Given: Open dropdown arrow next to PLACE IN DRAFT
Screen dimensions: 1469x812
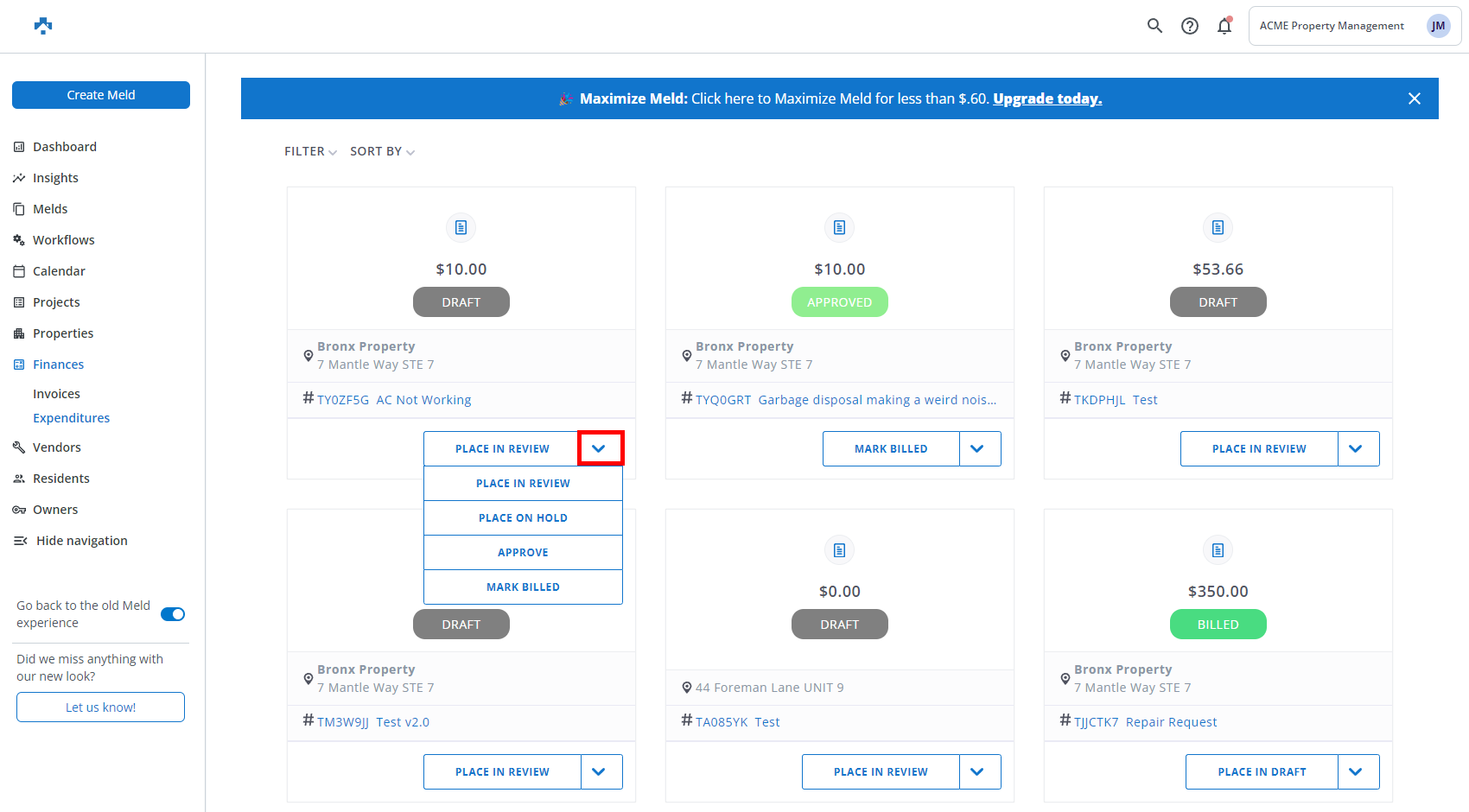Looking at the screenshot, I should [1358, 772].
